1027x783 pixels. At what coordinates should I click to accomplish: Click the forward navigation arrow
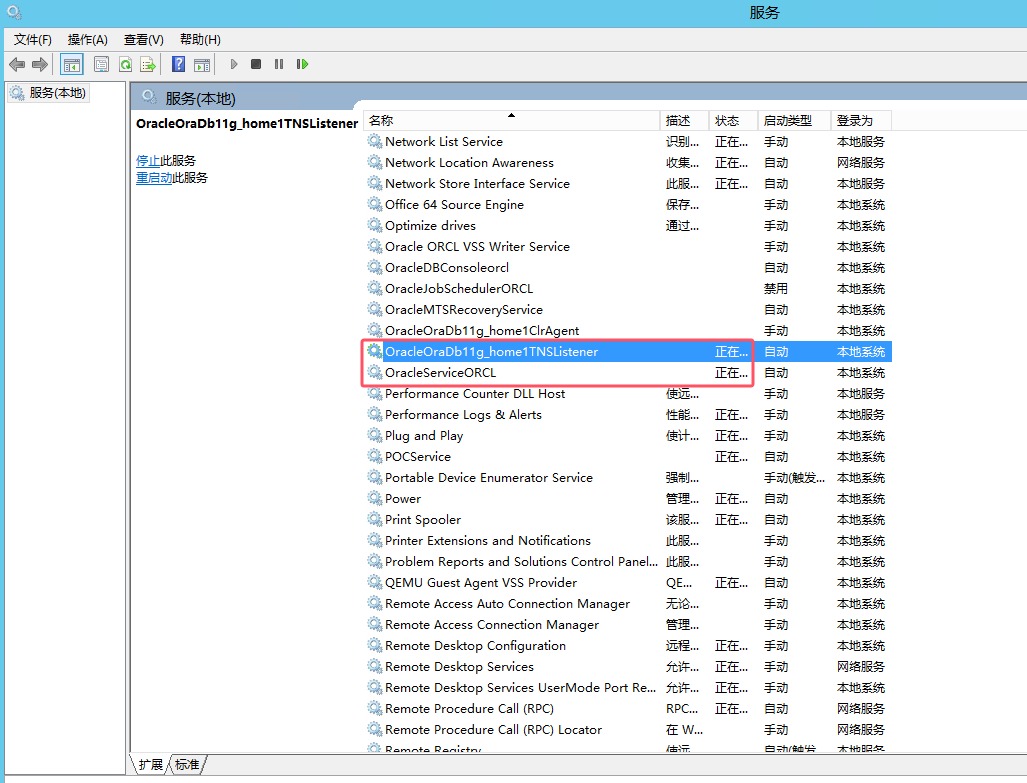coord(38,64)
